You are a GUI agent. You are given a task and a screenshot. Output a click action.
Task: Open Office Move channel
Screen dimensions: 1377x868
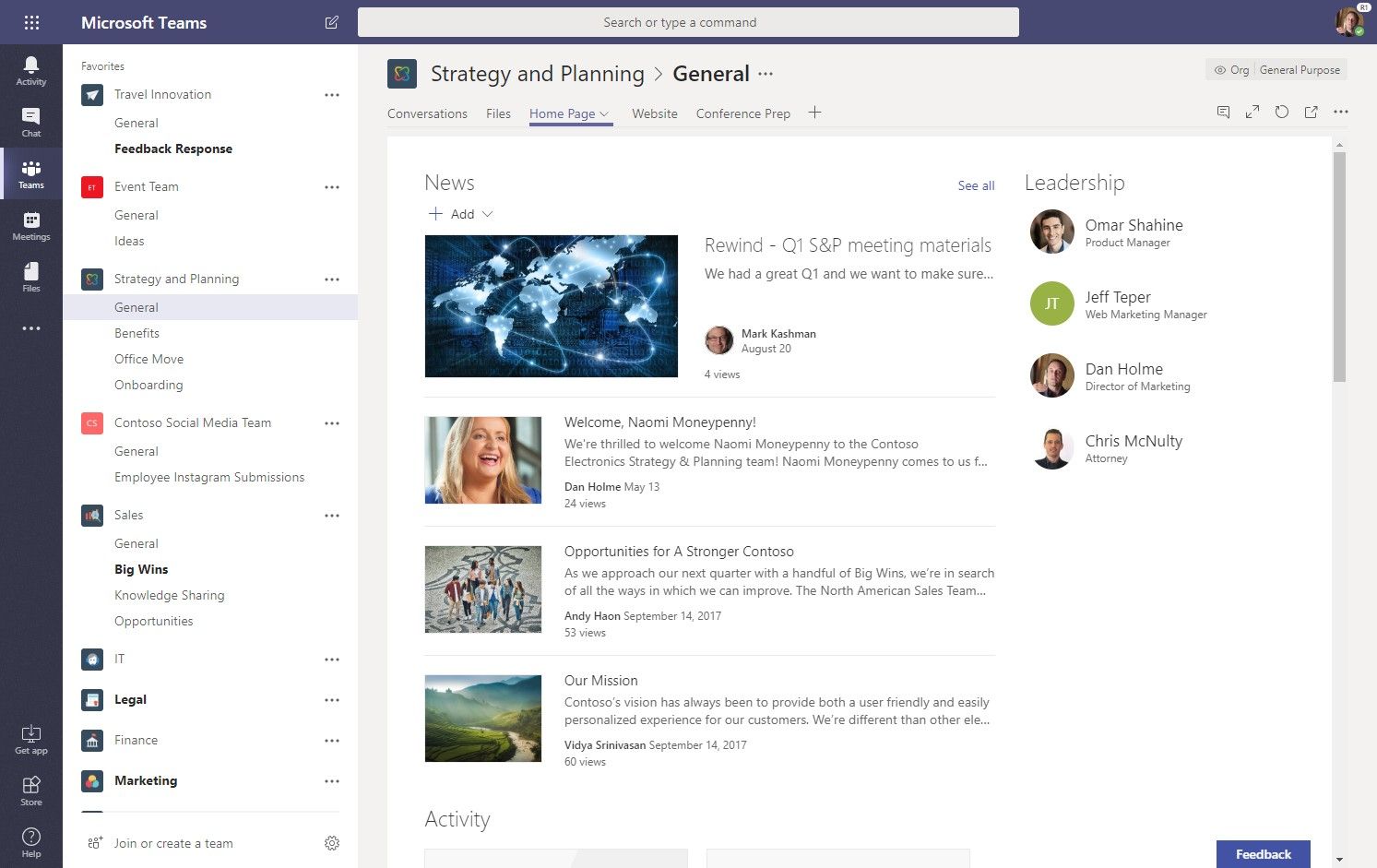click(x=149, y=359)
